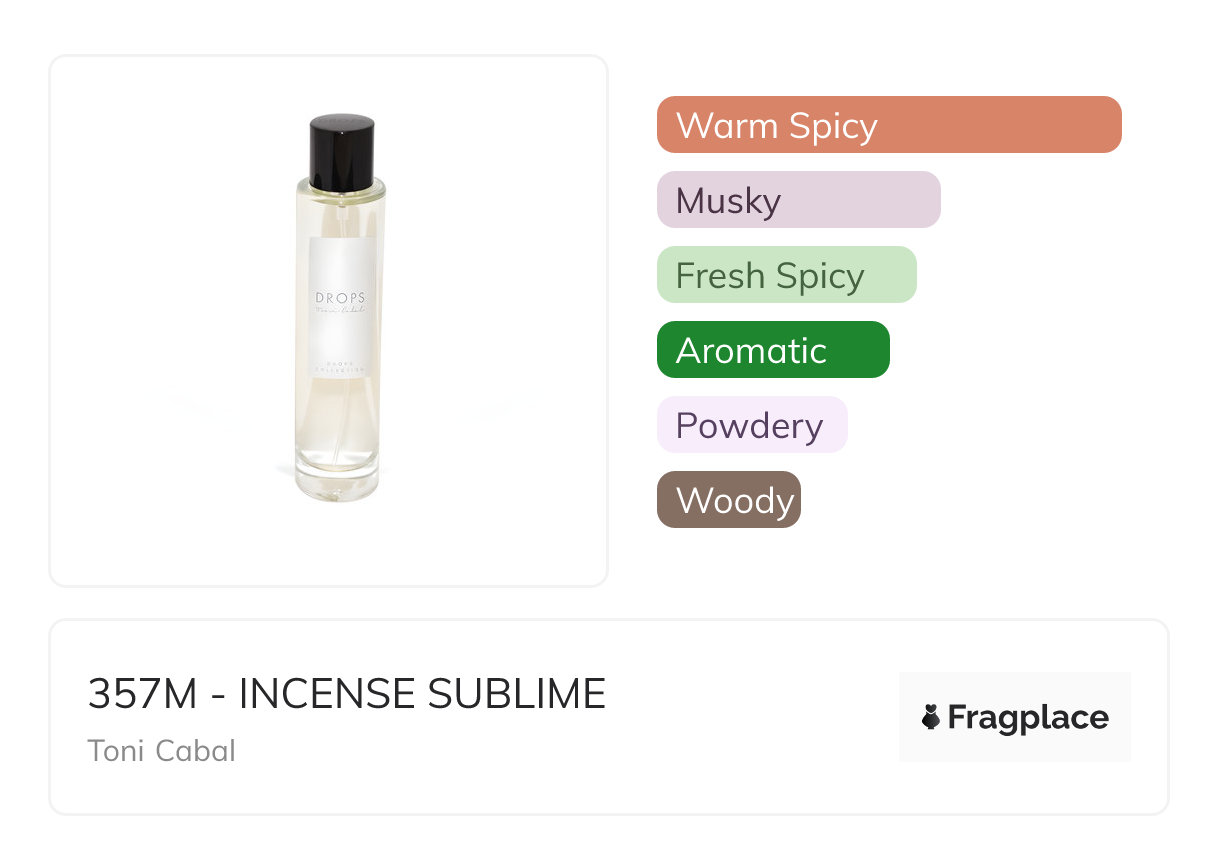Click the Fragplace wordmark text

coord(1028,717)
